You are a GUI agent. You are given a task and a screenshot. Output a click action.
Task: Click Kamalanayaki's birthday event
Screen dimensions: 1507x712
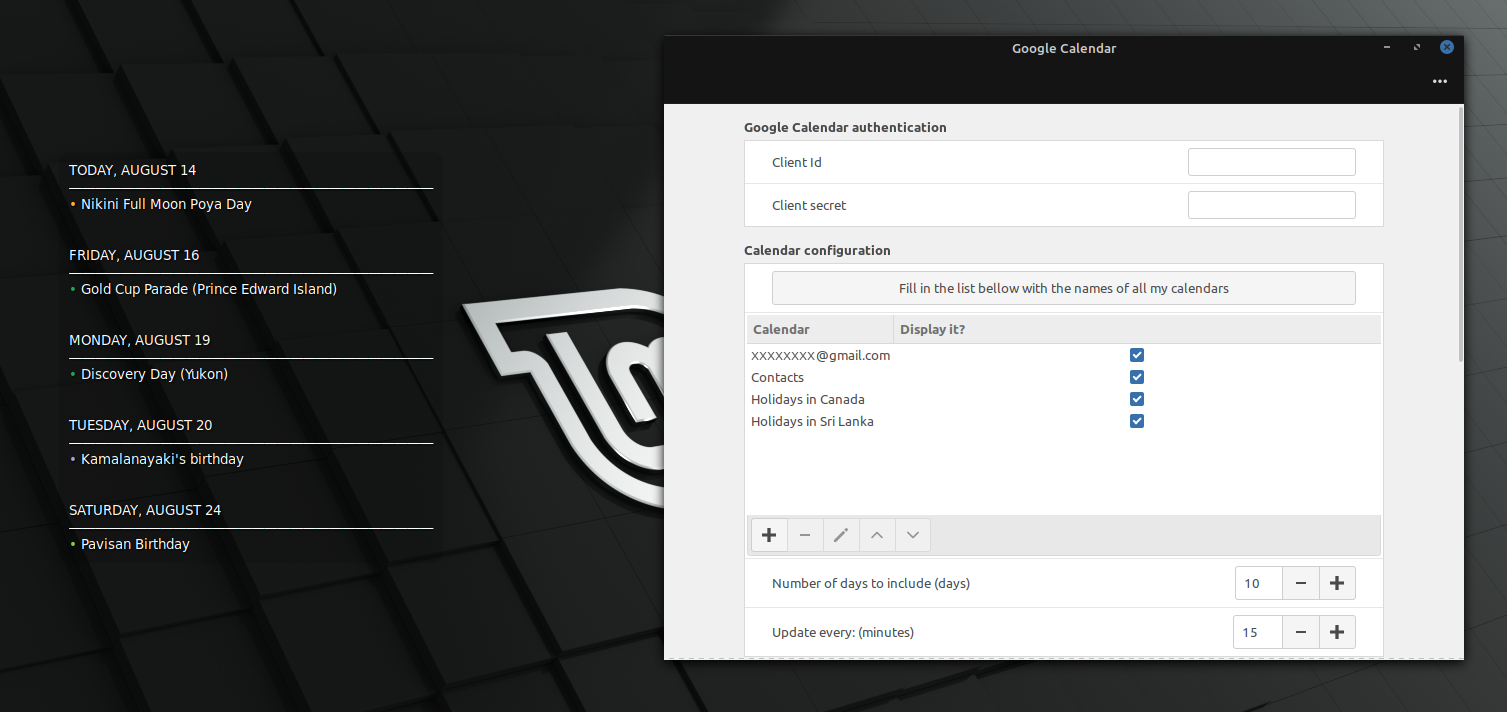pyautogui.click(x=162, y=459)
